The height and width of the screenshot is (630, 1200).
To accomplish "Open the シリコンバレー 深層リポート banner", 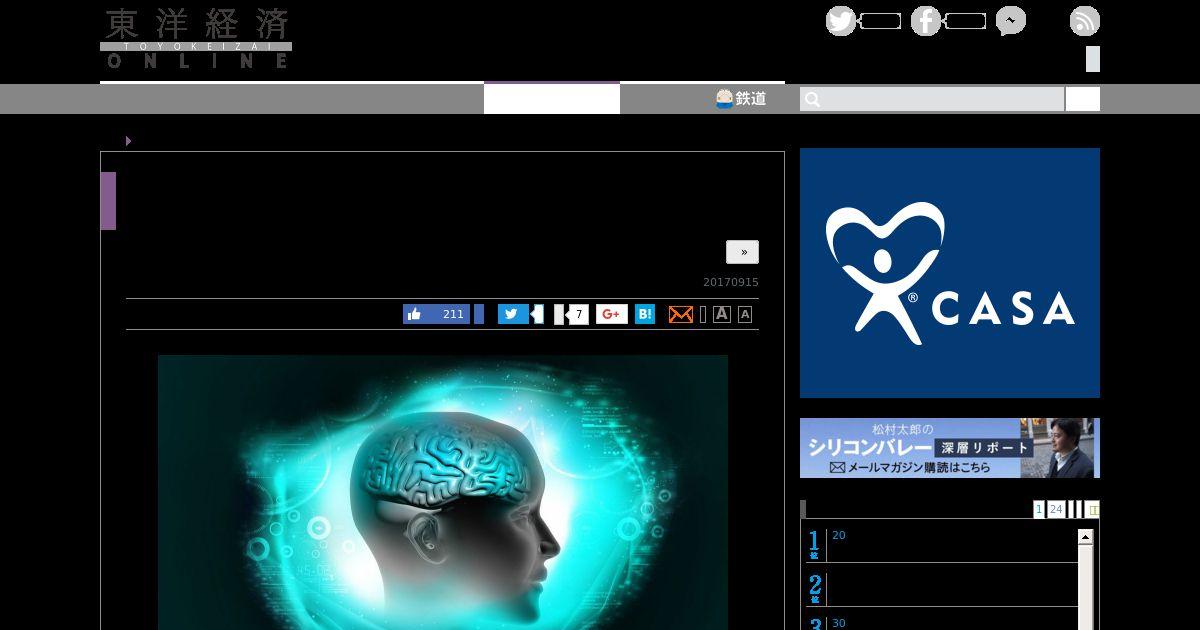I will 950,448.
